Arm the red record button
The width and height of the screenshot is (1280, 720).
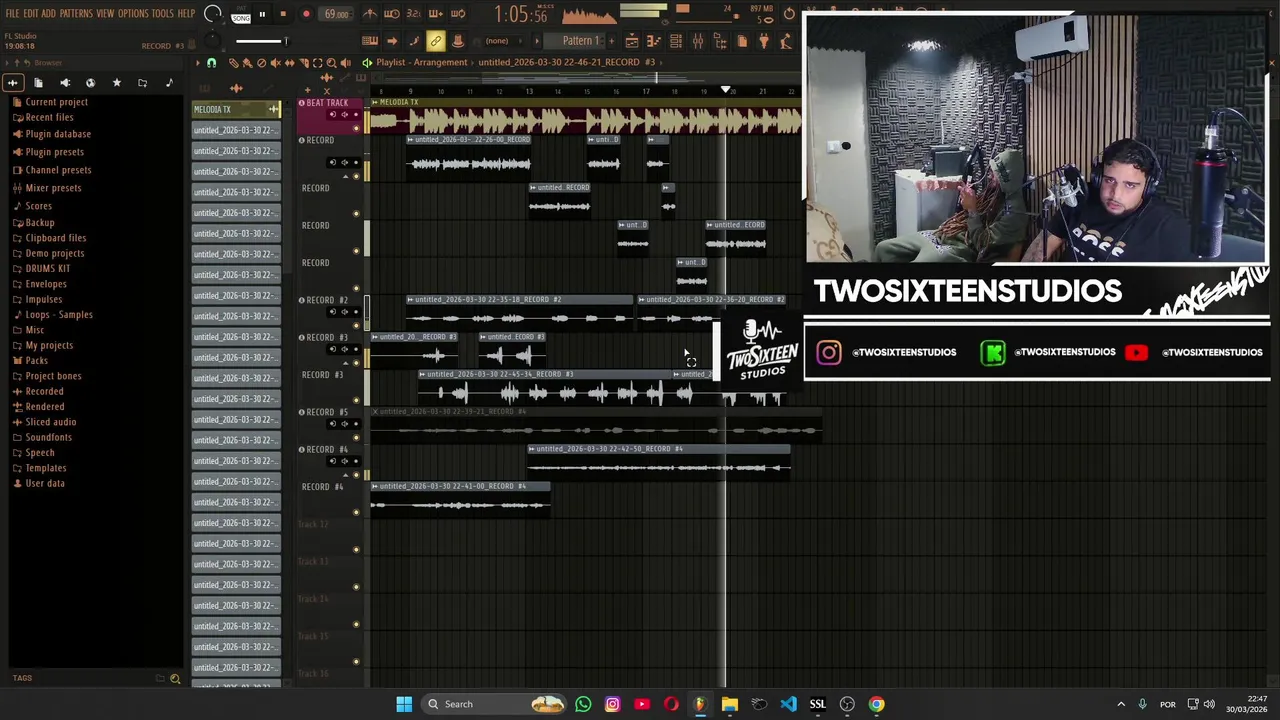(306, 14)
